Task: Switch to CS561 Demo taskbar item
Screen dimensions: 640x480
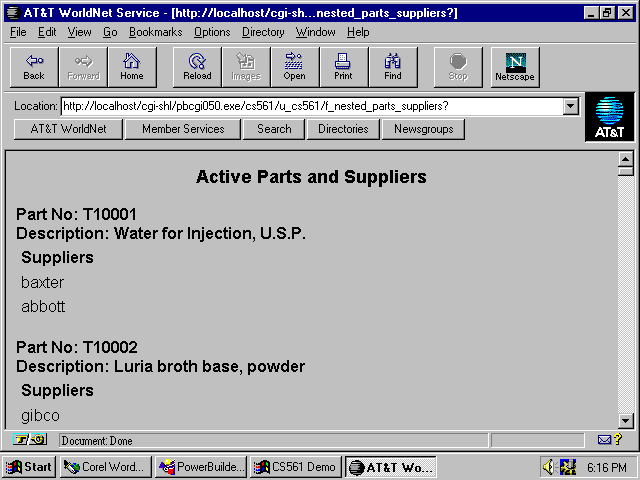Action: 296,467
